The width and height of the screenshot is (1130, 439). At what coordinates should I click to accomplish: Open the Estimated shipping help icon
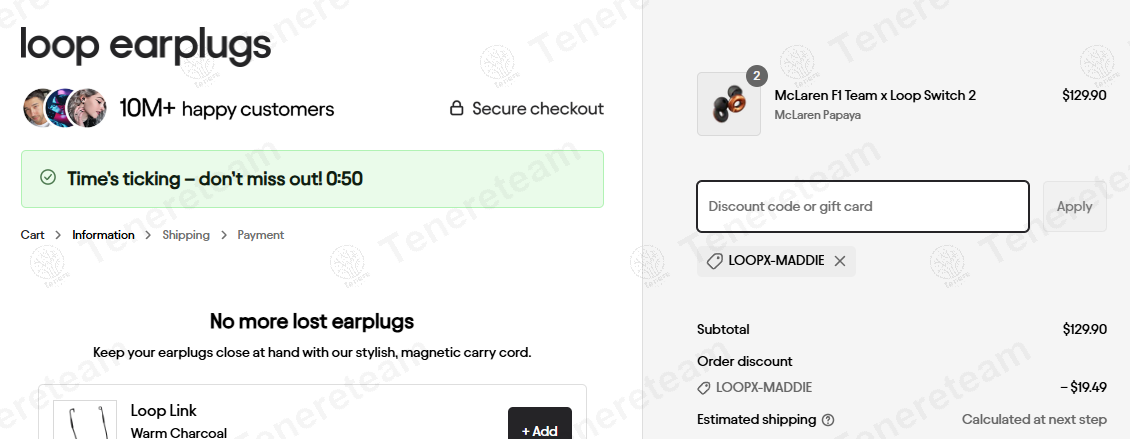[828, 420]
